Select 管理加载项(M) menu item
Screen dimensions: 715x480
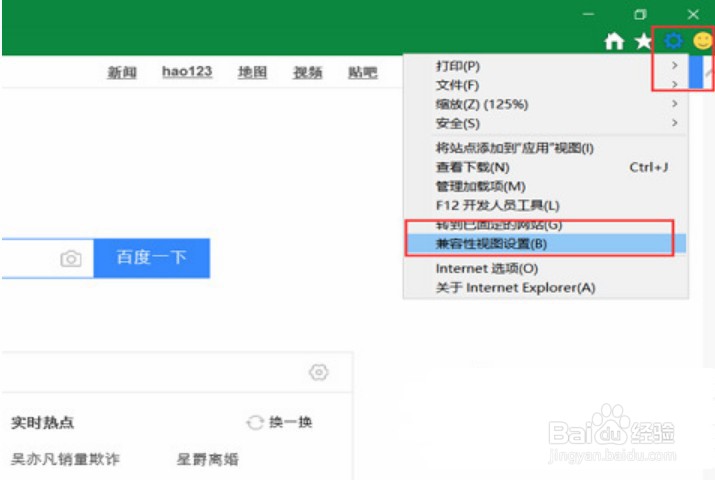pyautogui.click(x=546, y=186)
